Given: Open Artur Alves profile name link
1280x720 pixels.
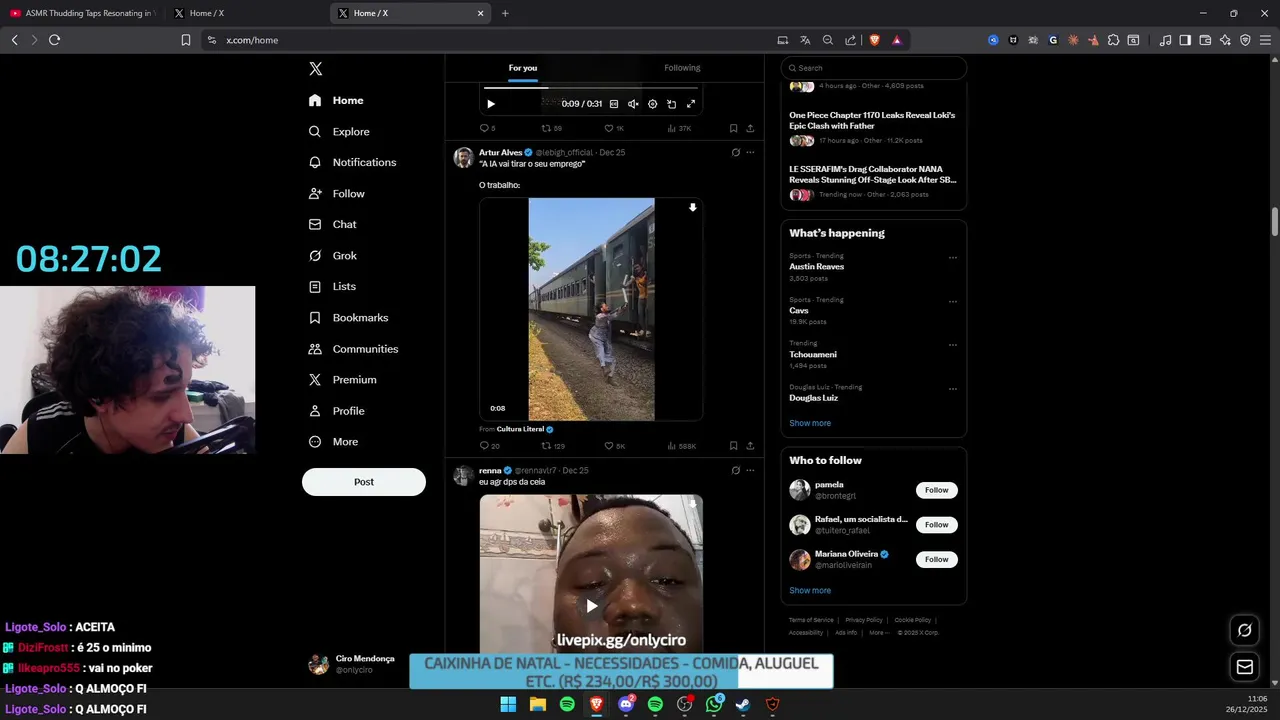Looking at the screenshot, I should click(x=500, y=153).
